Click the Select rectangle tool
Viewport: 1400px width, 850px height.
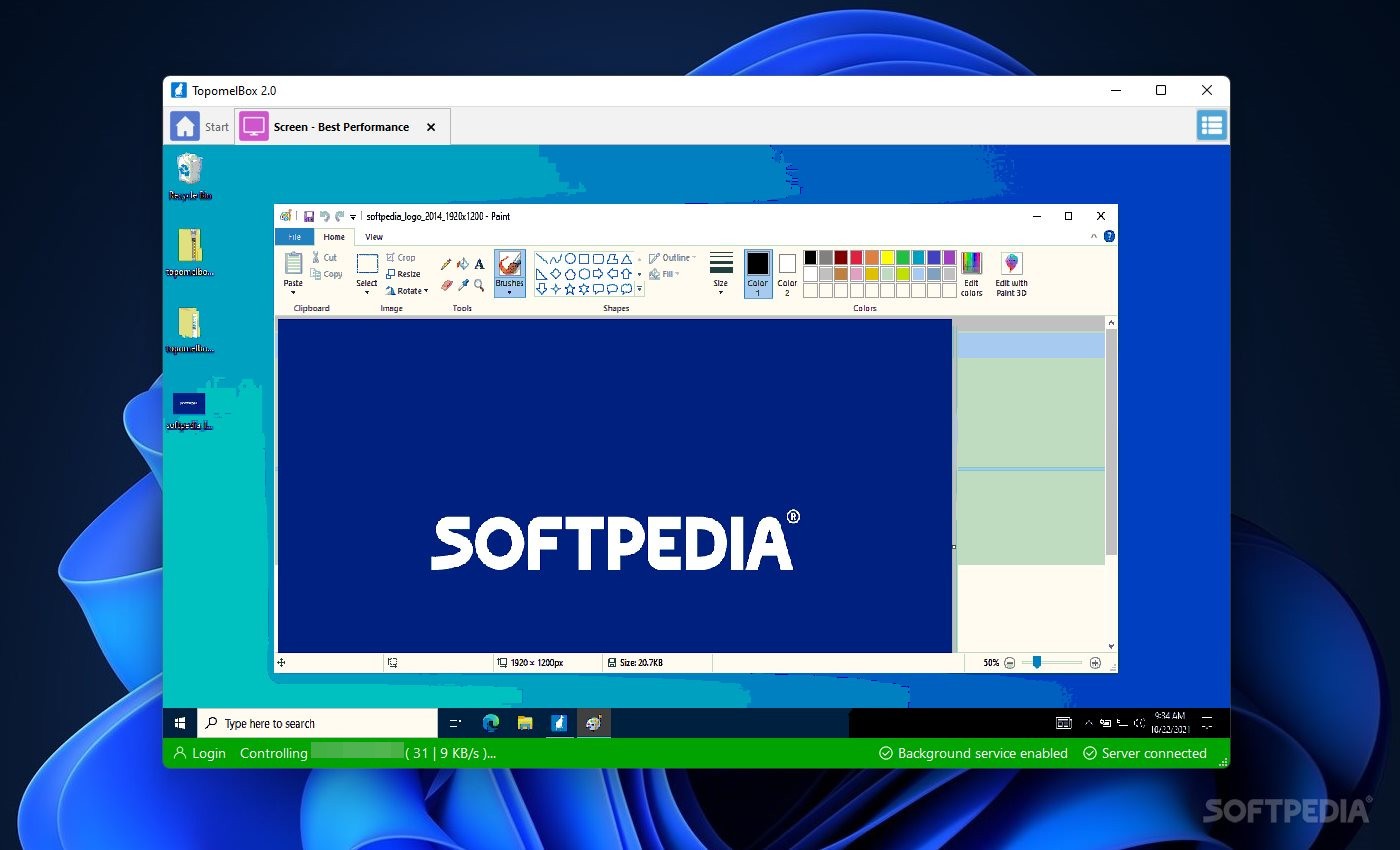coord(367,264)
